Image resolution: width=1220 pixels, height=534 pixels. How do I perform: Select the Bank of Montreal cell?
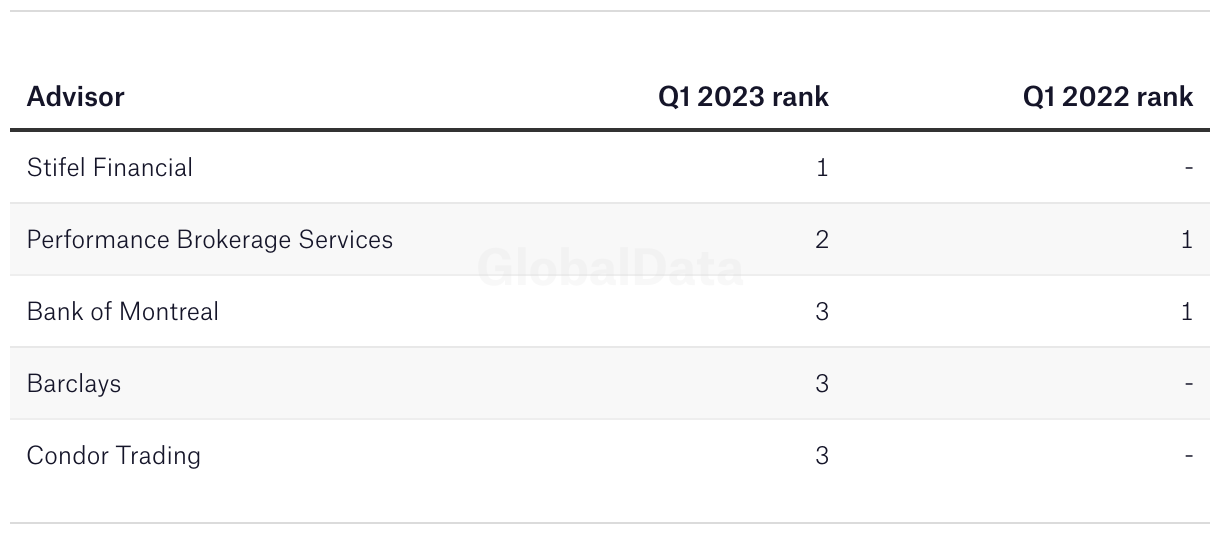(123, 311)
